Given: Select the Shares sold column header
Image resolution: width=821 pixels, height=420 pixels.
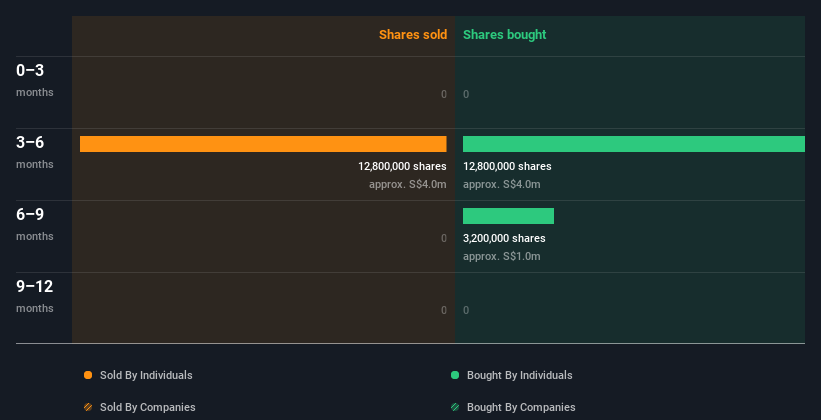Looking at the screenshot, I should coord(412,35).
